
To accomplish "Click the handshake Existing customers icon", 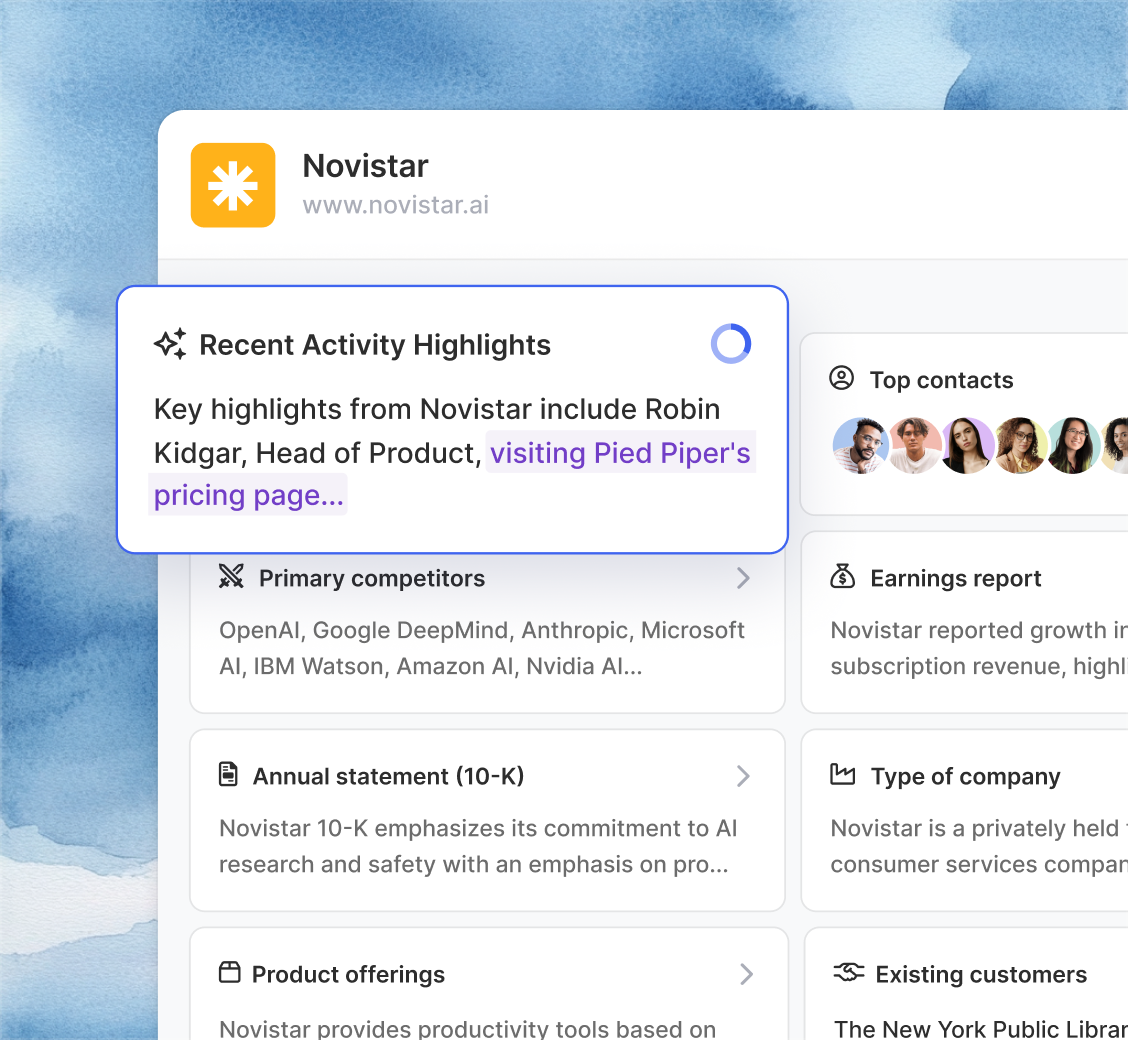I will [849, 972].
